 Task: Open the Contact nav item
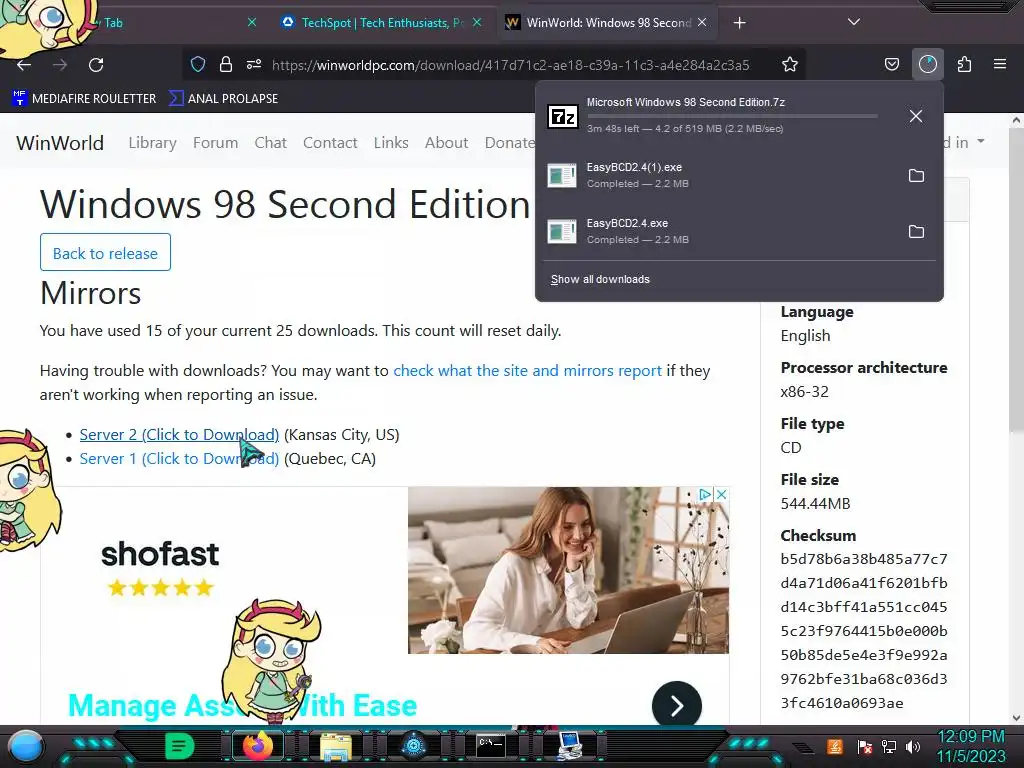(330, 142)
